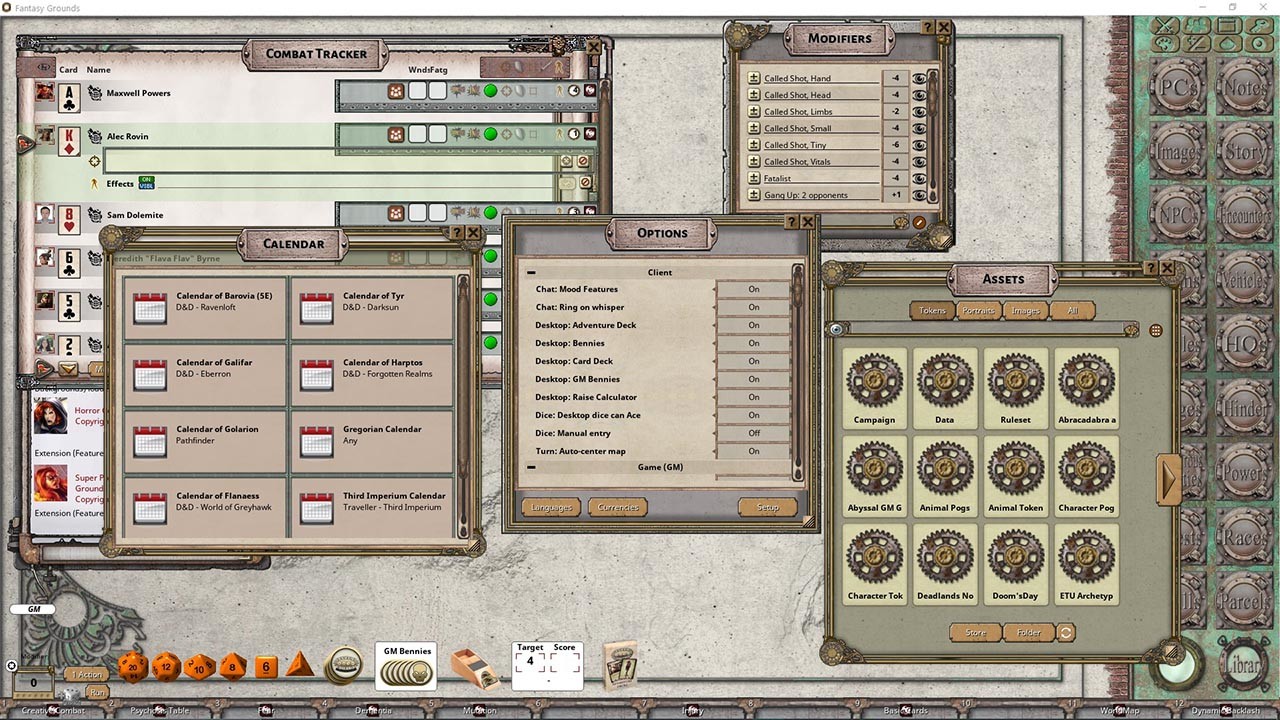Click the Setup button in Options
This screenshot has height=720, width=1280.
(768, 507)
